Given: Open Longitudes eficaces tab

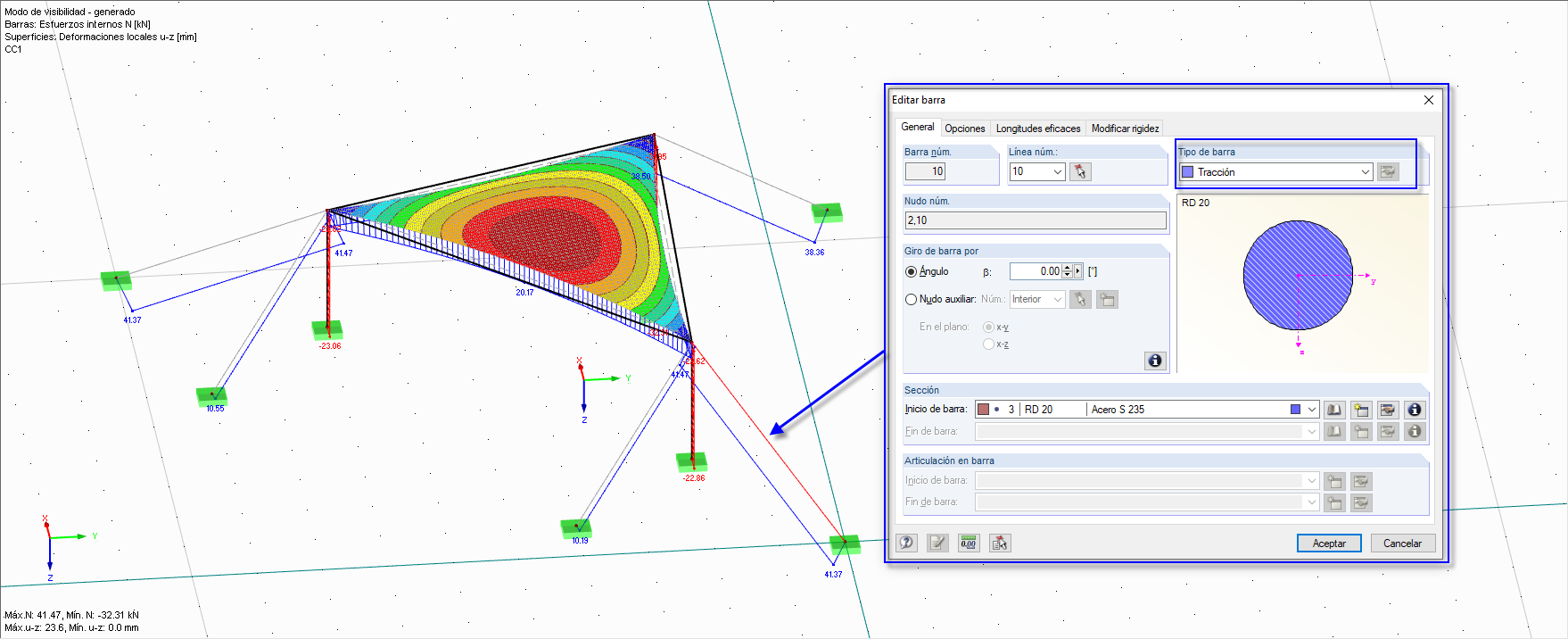Looking at the screenshot, I should tap(1038, 129).
